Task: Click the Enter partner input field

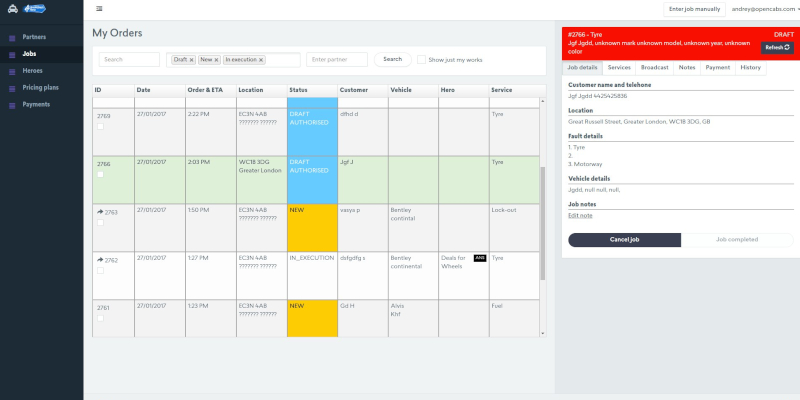Action: click(337, 60)
